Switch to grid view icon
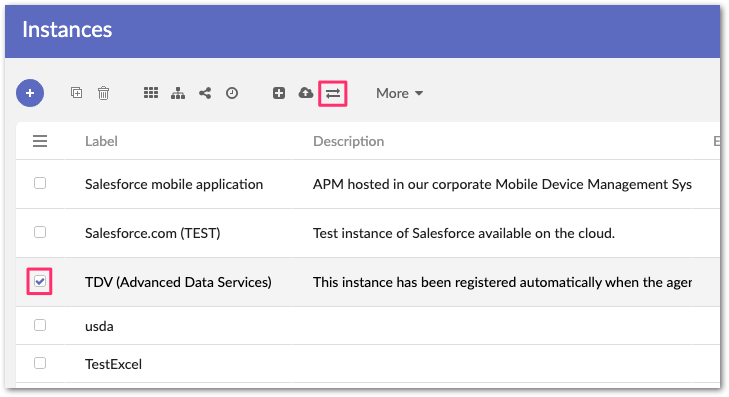 pos(151,93)
